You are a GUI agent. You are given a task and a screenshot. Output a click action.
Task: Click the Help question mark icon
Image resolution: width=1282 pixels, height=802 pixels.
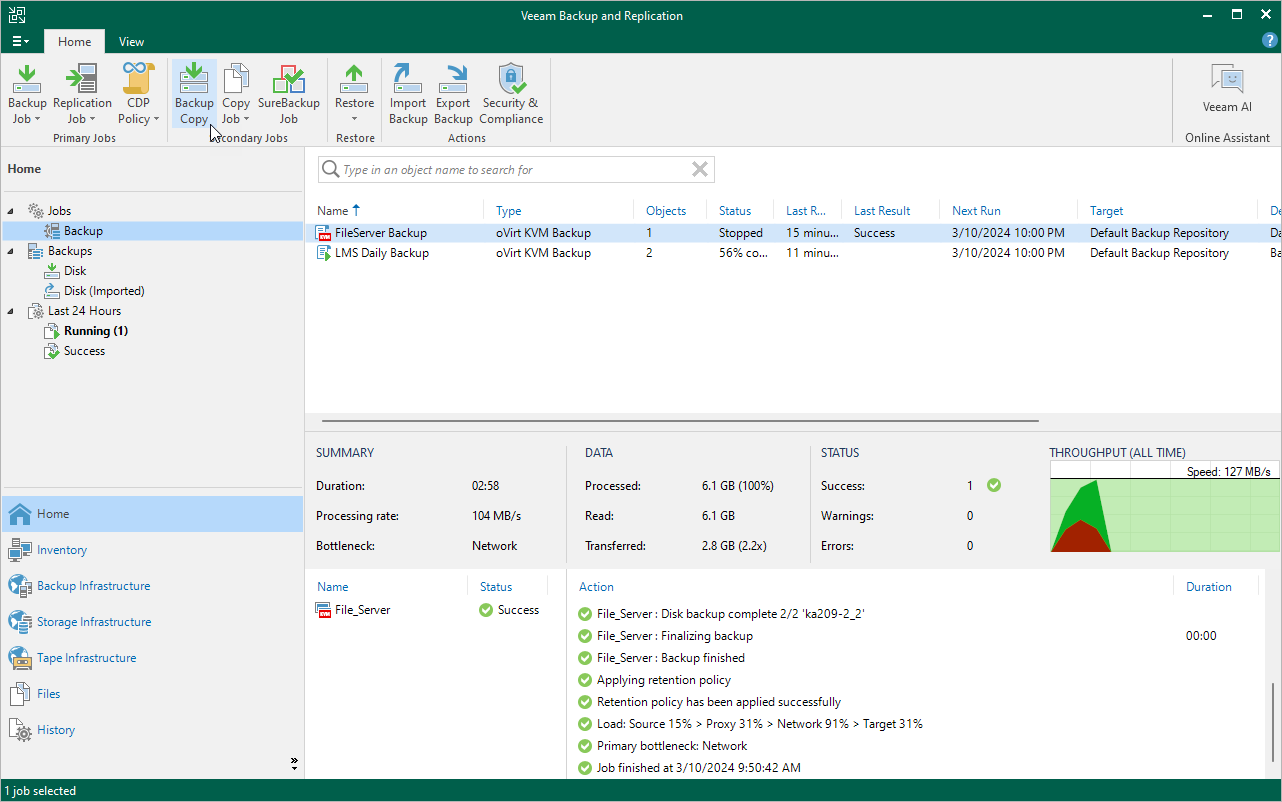pos(1269,41)
